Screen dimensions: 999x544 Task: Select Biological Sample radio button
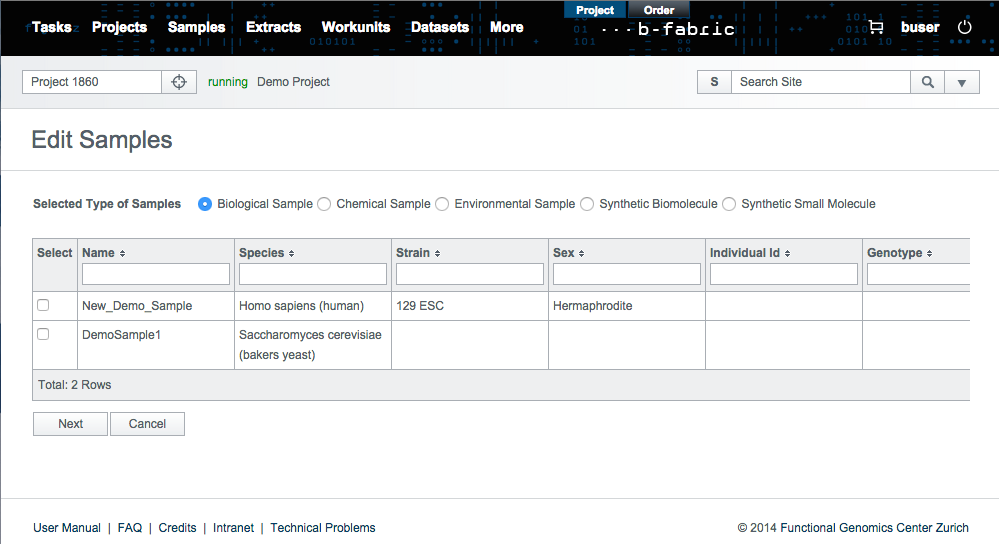(205, 204)
